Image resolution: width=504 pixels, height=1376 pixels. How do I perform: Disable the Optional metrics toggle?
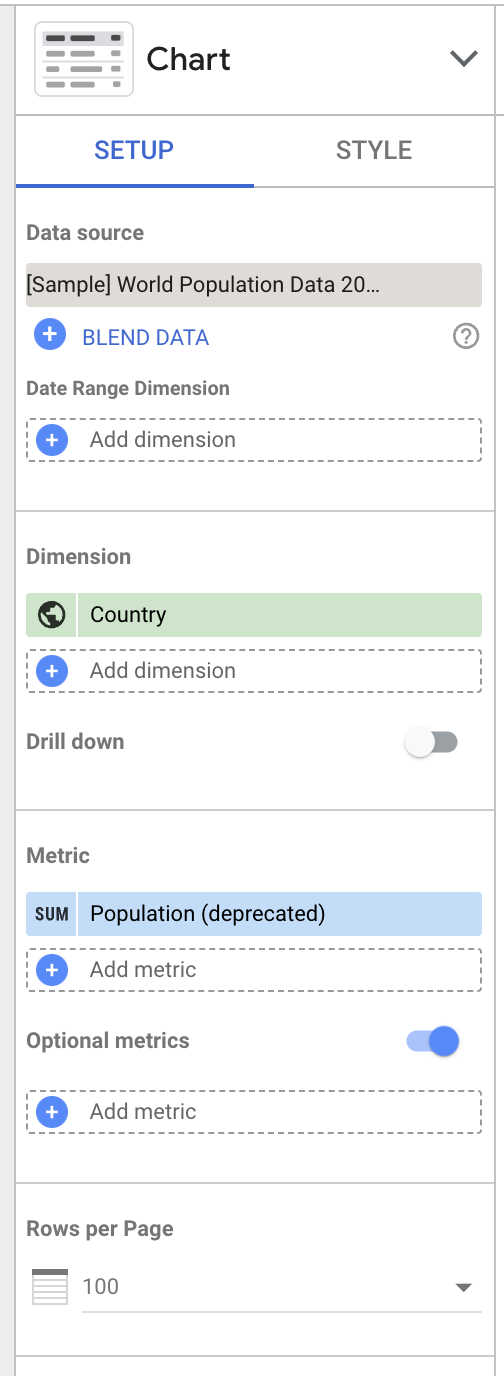click(x=432, y=1041)
